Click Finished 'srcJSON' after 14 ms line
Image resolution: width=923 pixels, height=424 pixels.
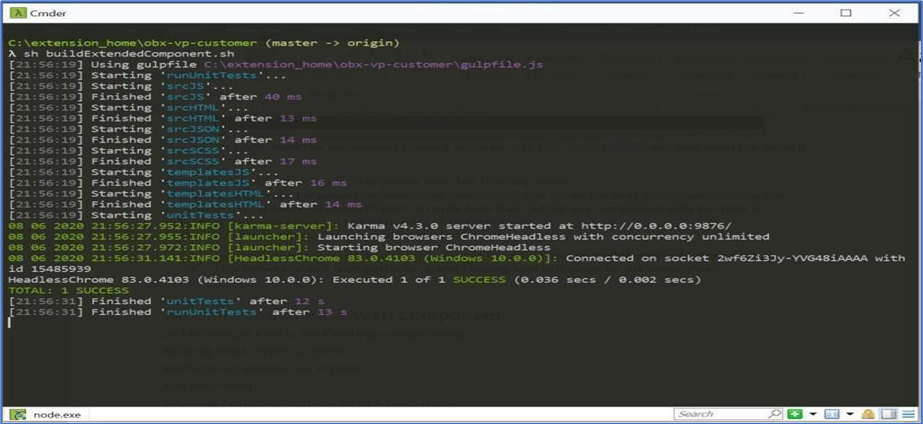tap(162, 140)
